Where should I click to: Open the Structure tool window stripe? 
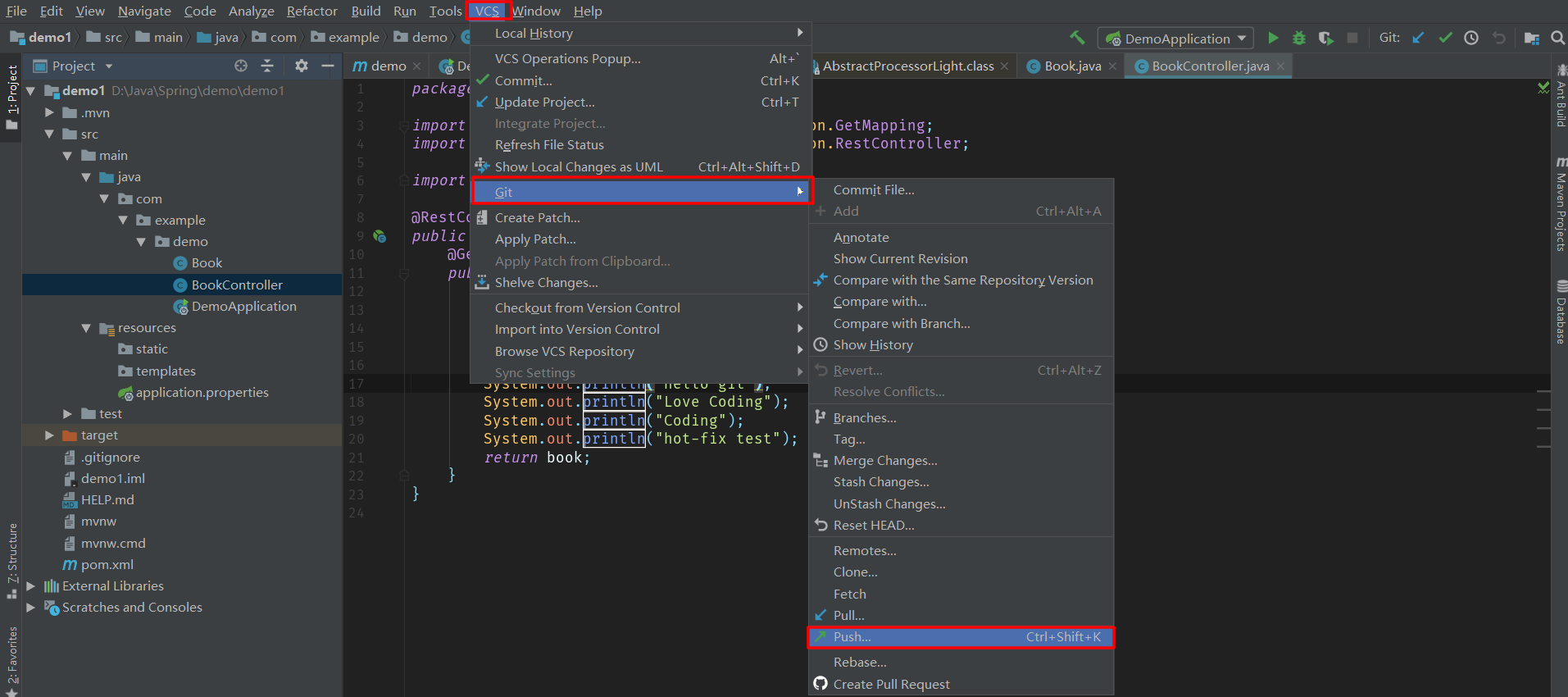click(11, 560)
